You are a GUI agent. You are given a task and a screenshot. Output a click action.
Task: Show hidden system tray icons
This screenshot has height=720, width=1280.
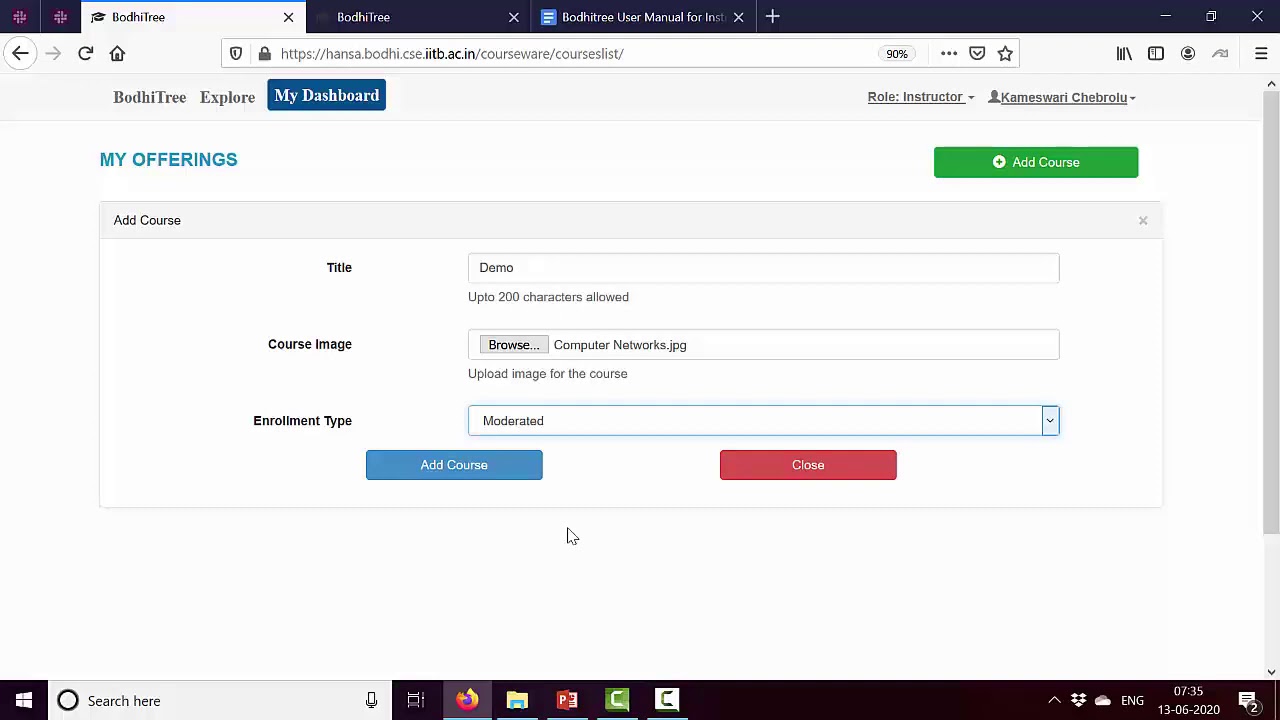[x=1054, y=701]
